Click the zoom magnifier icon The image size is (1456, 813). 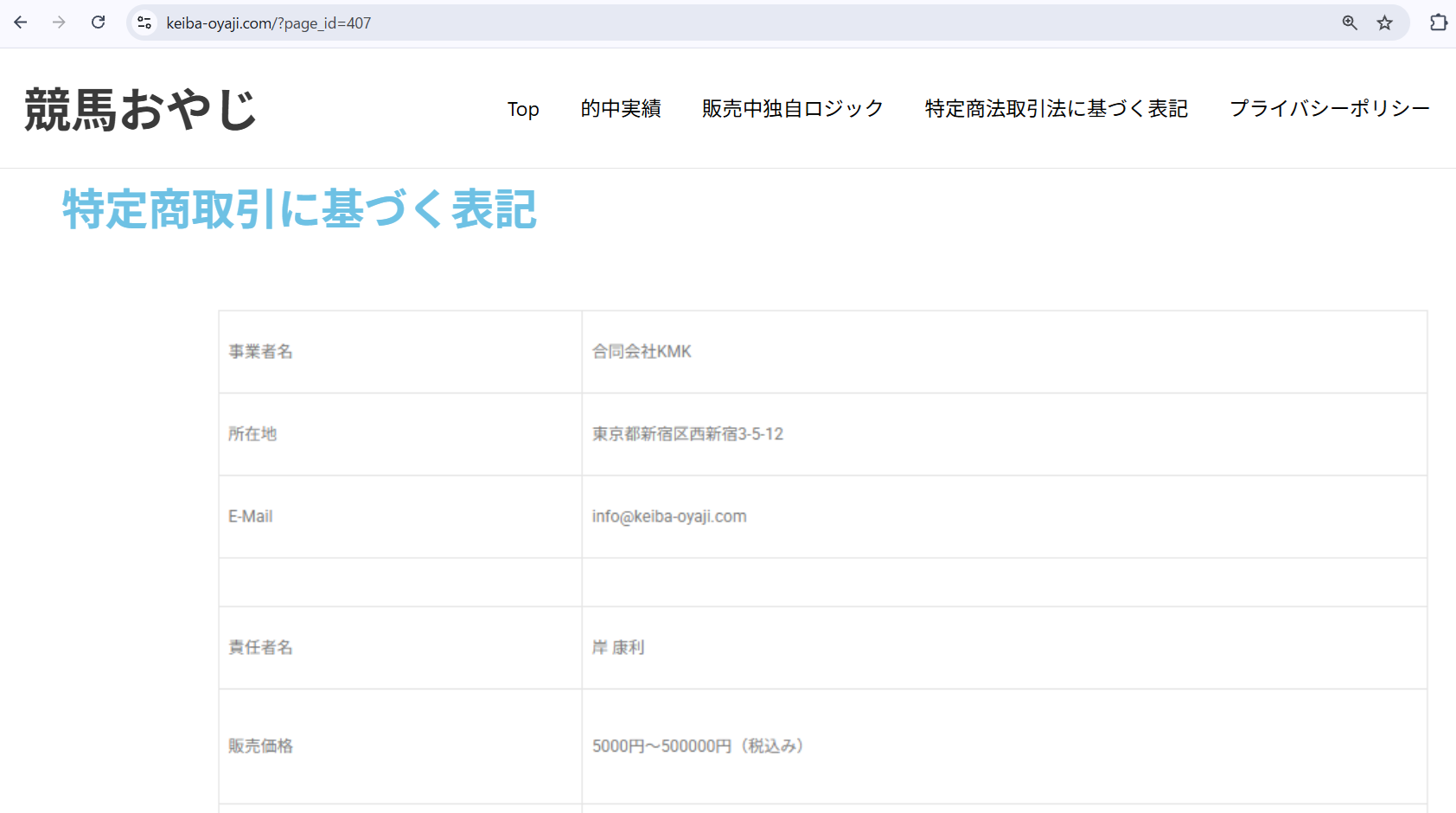[x=1349, y=22]
